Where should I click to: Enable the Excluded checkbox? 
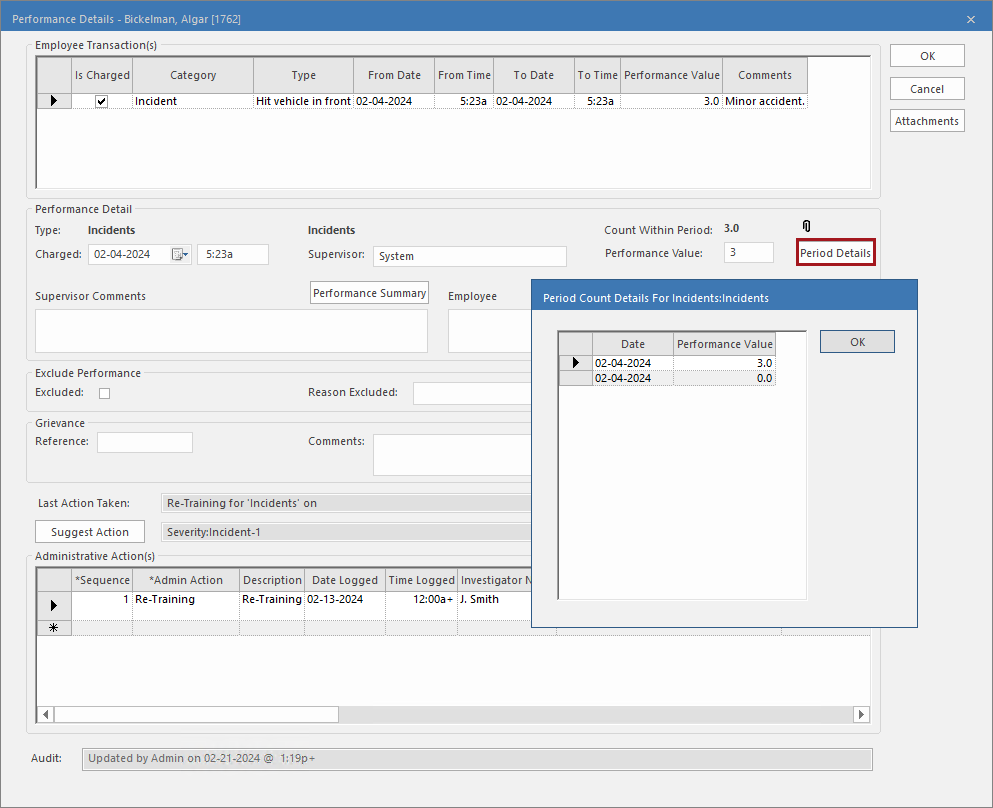point(104,393)
